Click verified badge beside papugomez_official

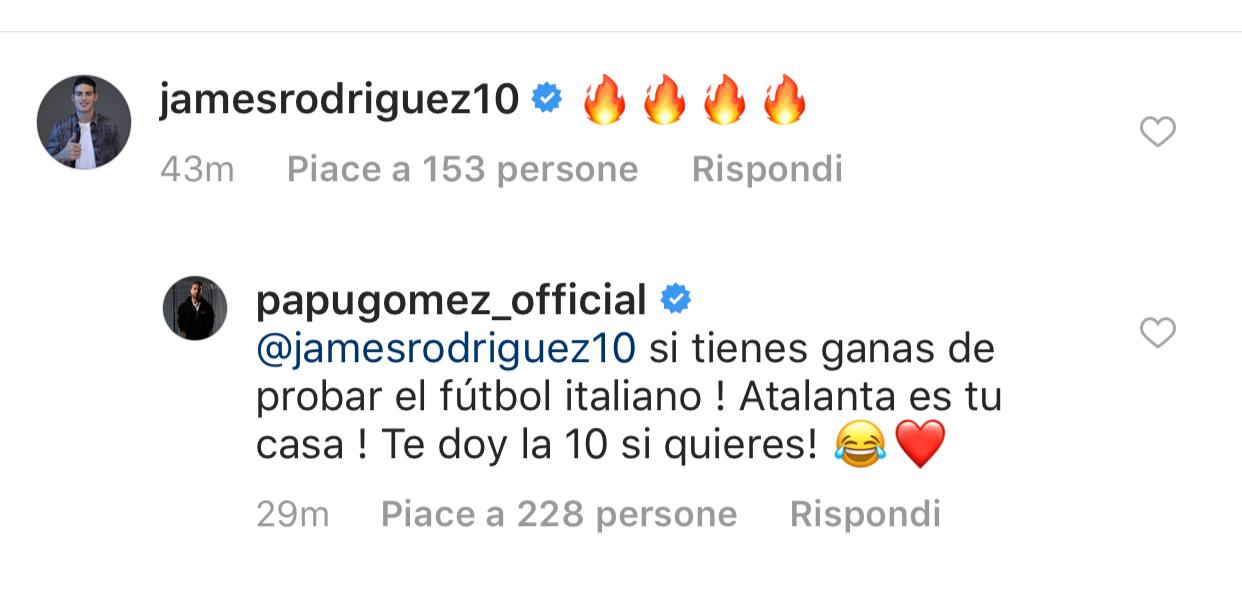[675, 298]
